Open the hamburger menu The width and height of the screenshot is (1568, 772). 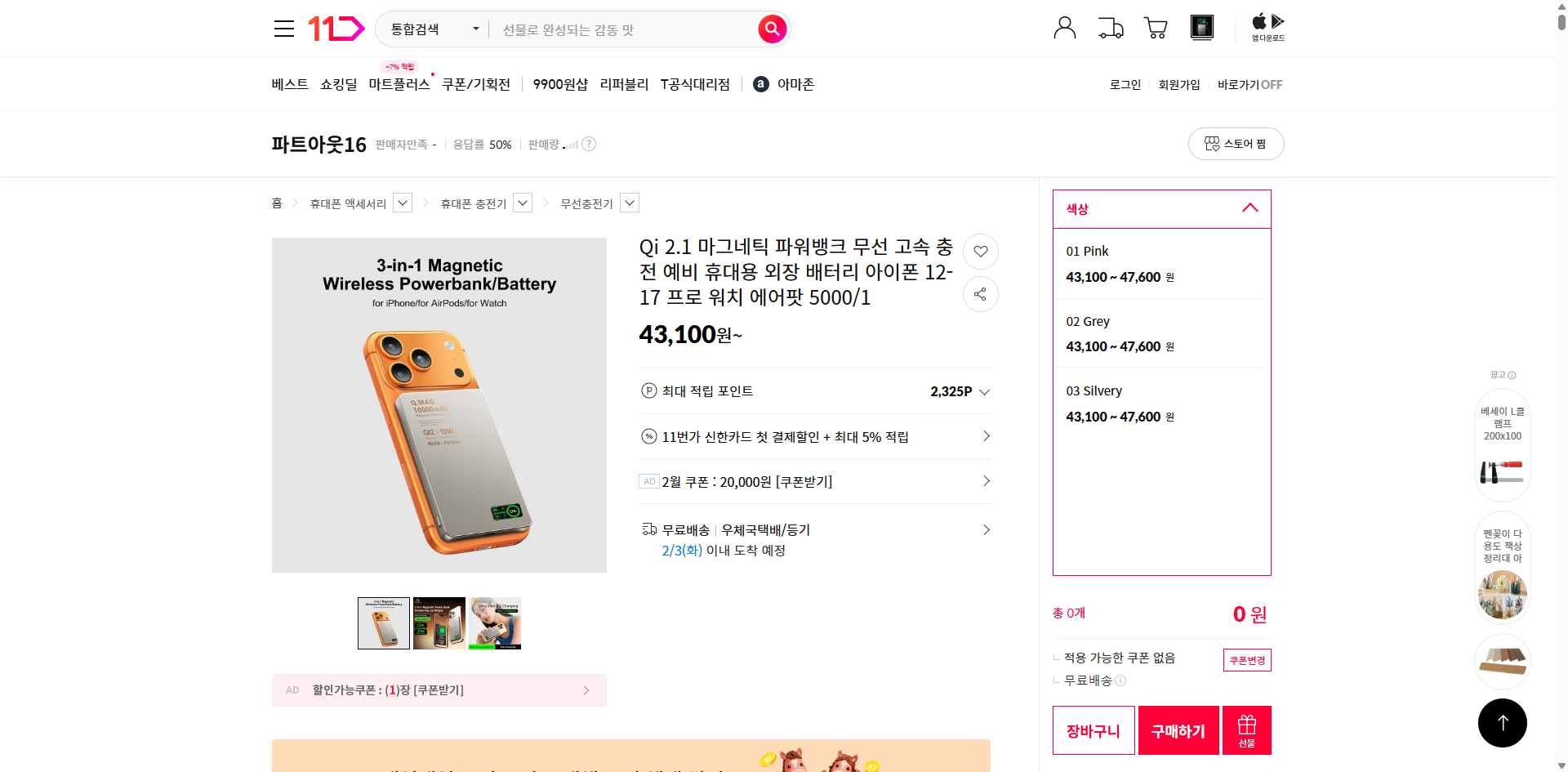(283, 28)
